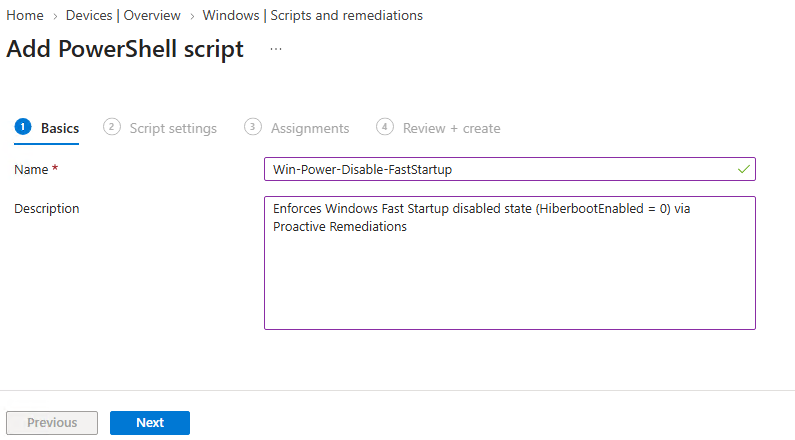795x440 pixels.
Task: Click the Add PowerShell script heading
Action: click(125, 49)
